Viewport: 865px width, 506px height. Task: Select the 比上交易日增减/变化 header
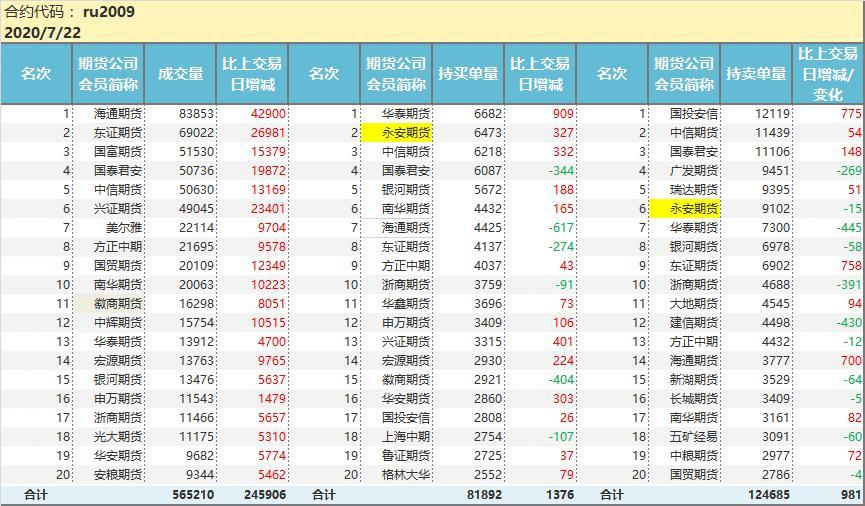(828, 74)
